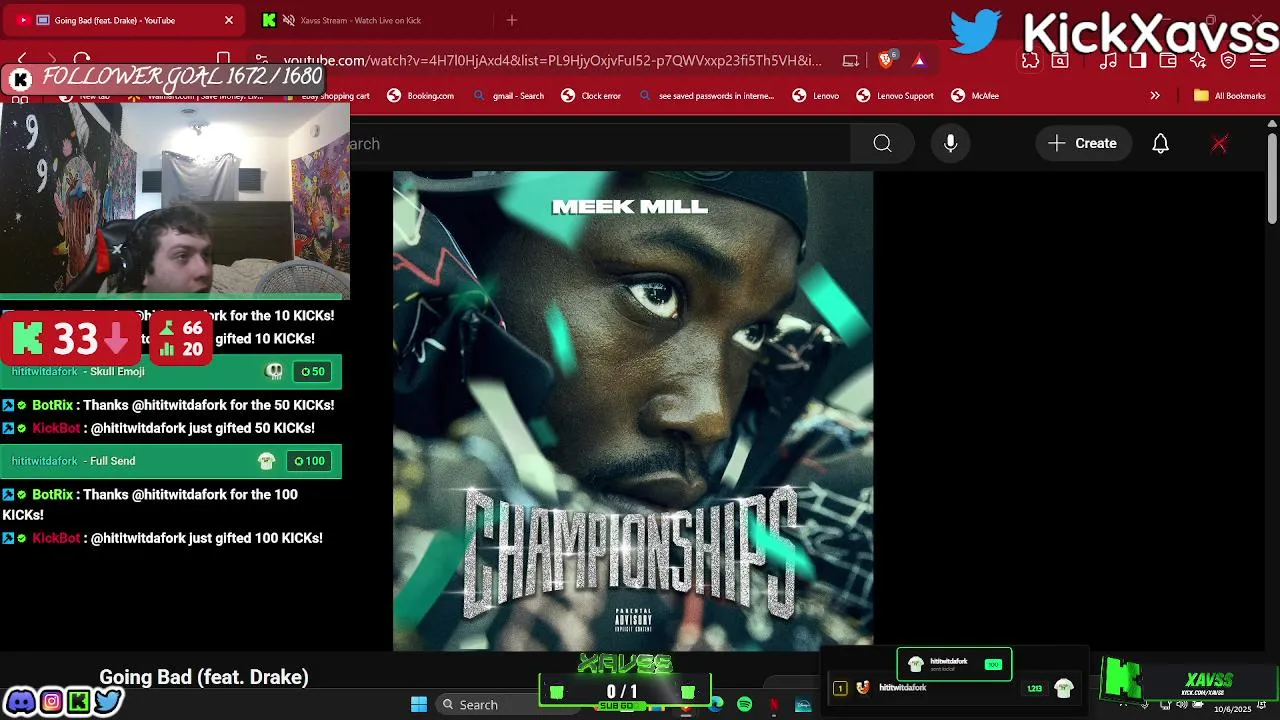
Task: Click 'Going Bad (feat. Drake)' song title
Action: [x=204, y=677]
